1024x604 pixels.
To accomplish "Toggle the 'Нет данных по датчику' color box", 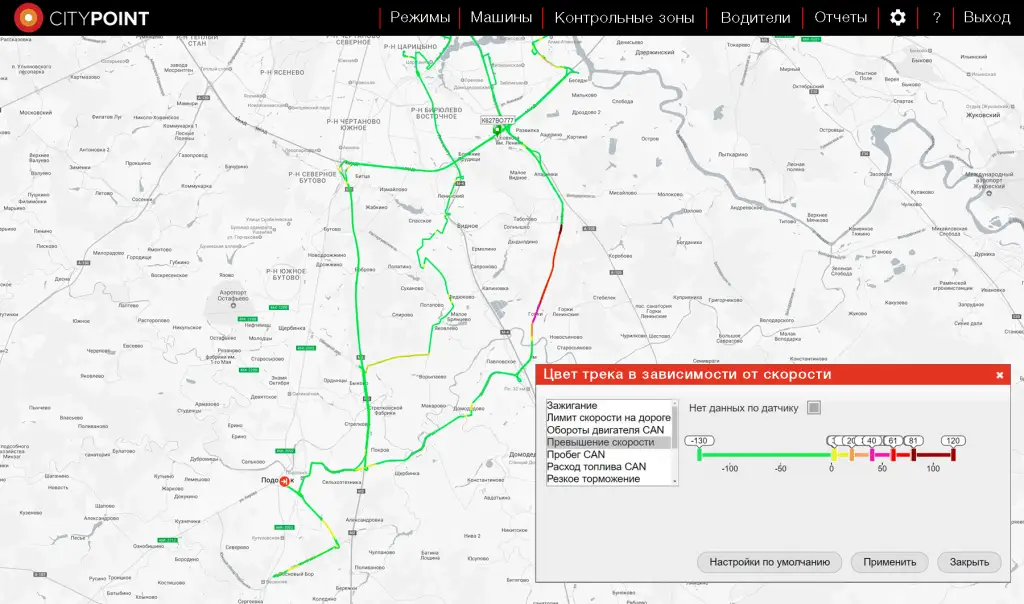I will click(x=814, y=407).
